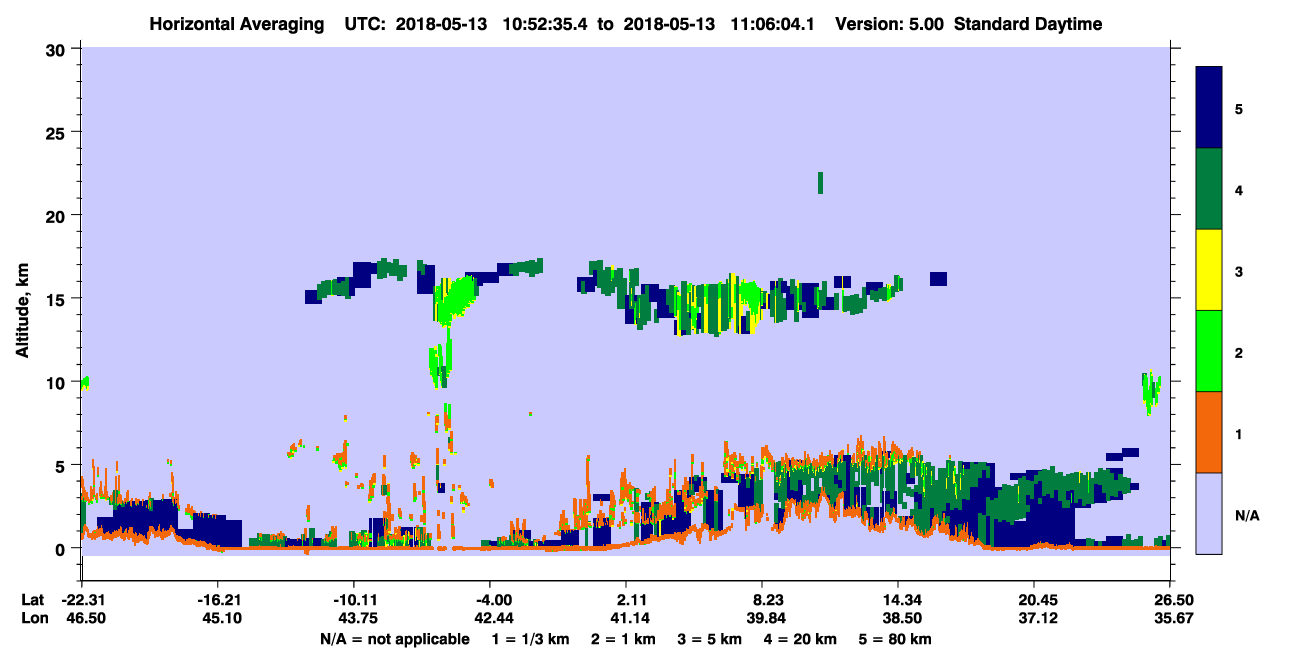1300x667 pixels.
Task: Click the '3 = 5 km' legend entry
Action: (711, 639)
